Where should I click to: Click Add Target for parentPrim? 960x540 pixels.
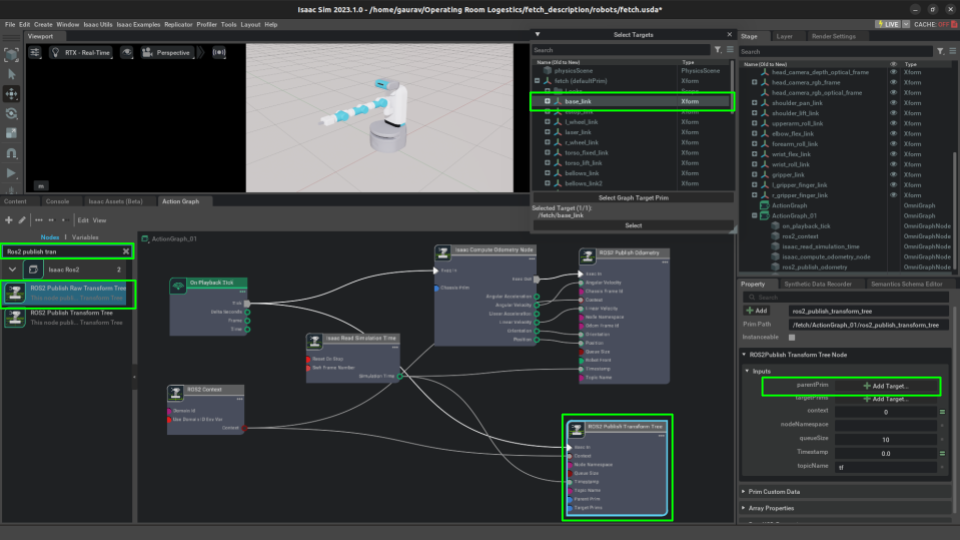[x=886, y=386]
